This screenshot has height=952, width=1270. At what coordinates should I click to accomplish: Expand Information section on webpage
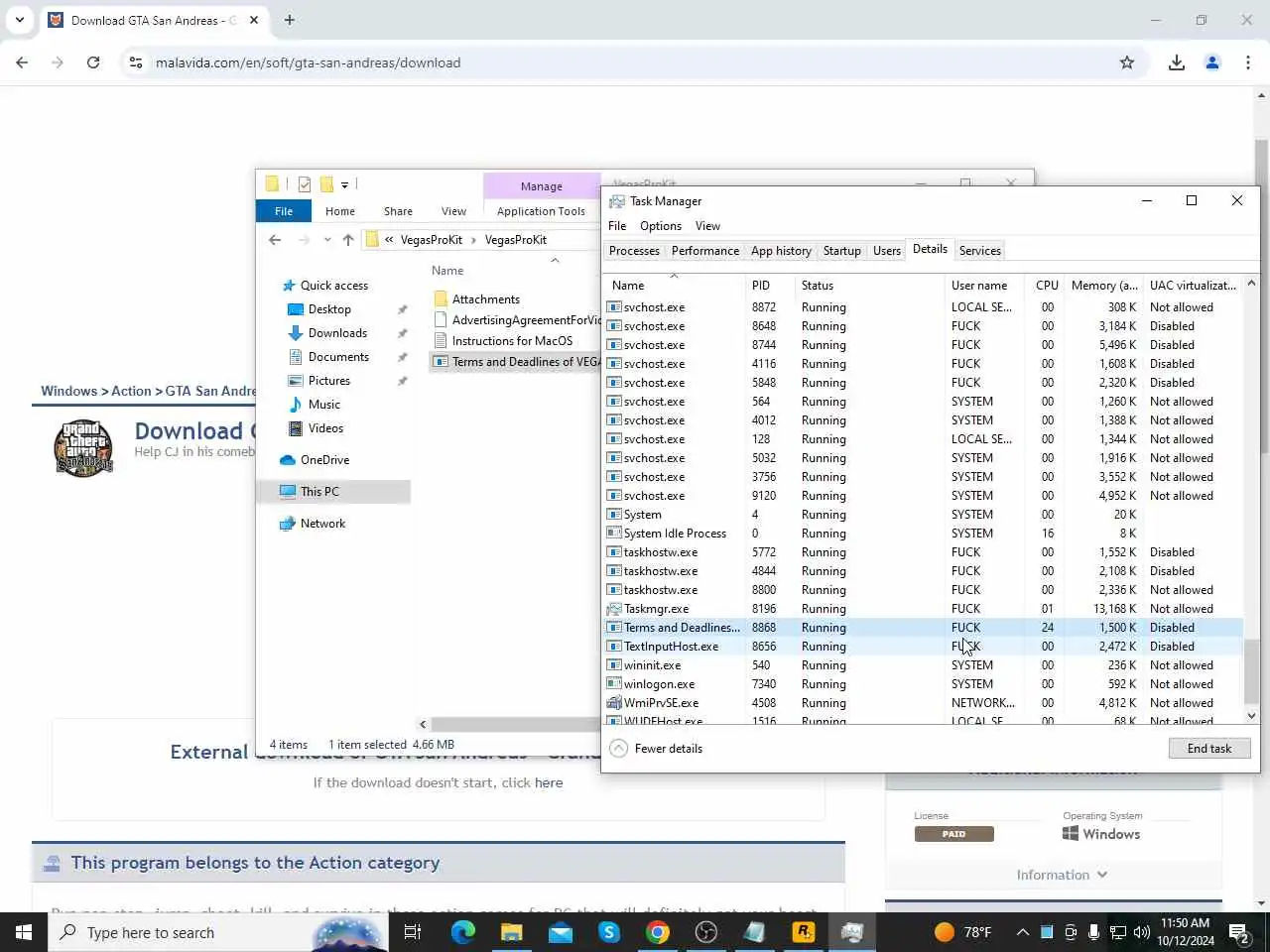click(x=1062, y=875)
